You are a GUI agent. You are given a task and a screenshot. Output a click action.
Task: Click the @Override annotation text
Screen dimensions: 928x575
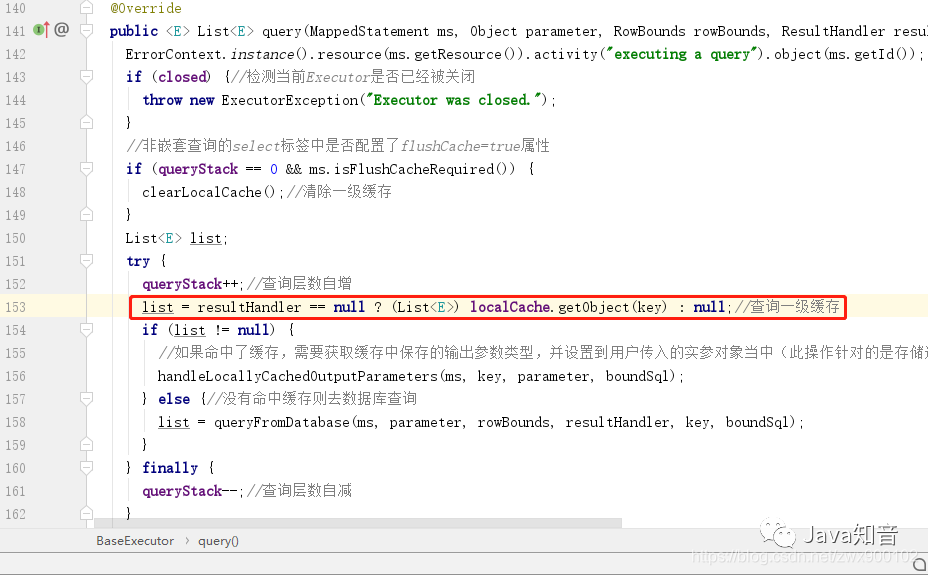coord(146,8)
